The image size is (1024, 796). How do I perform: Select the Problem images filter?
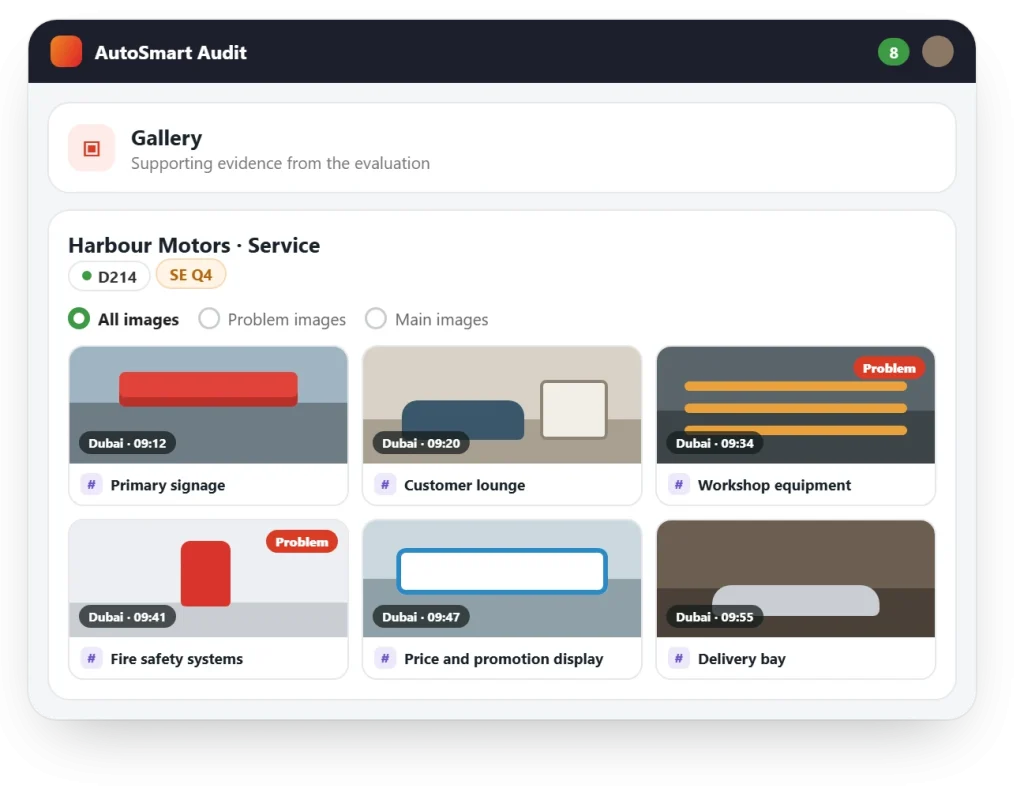point(272,319)
